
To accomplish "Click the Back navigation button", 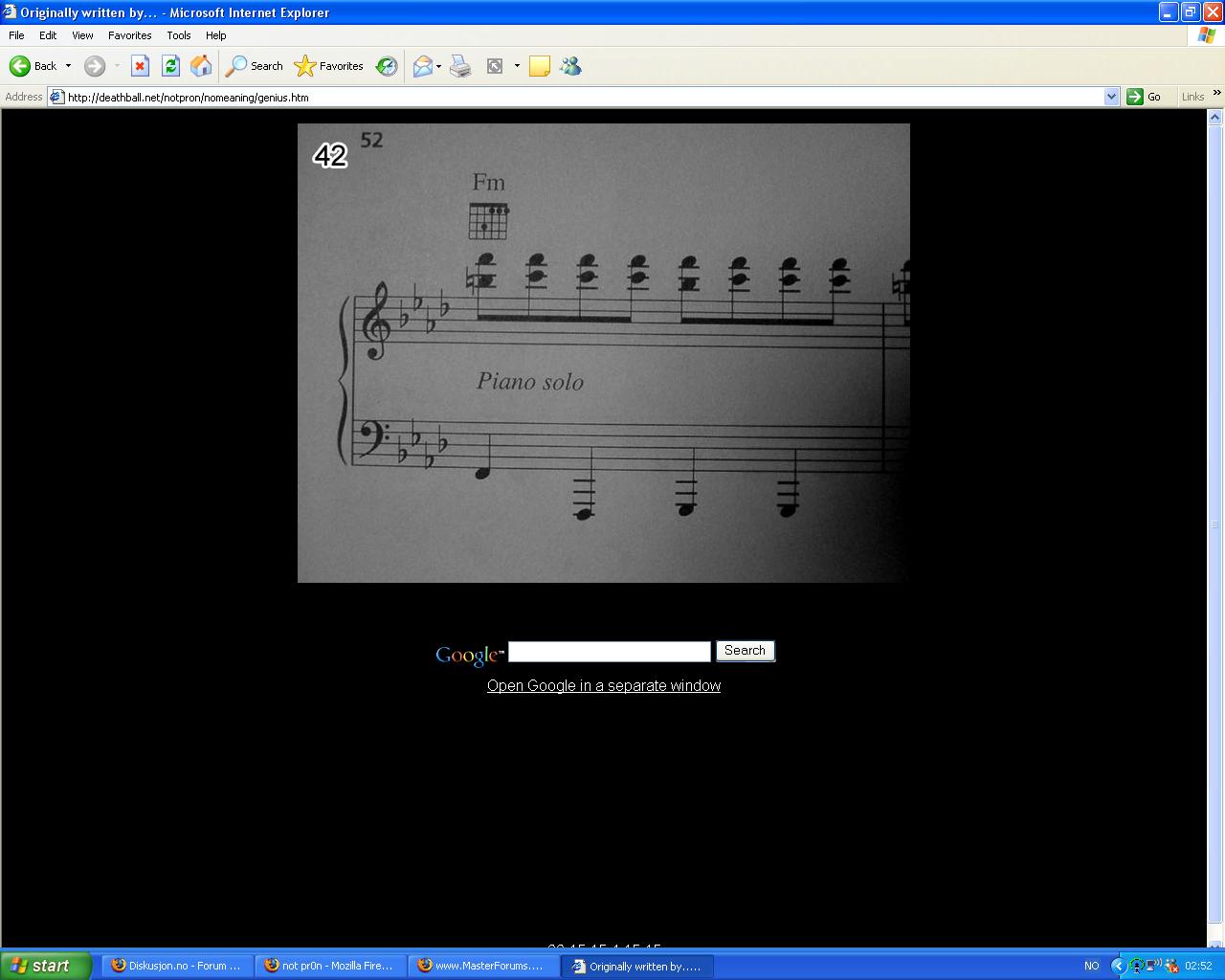I will pos(33,66).
